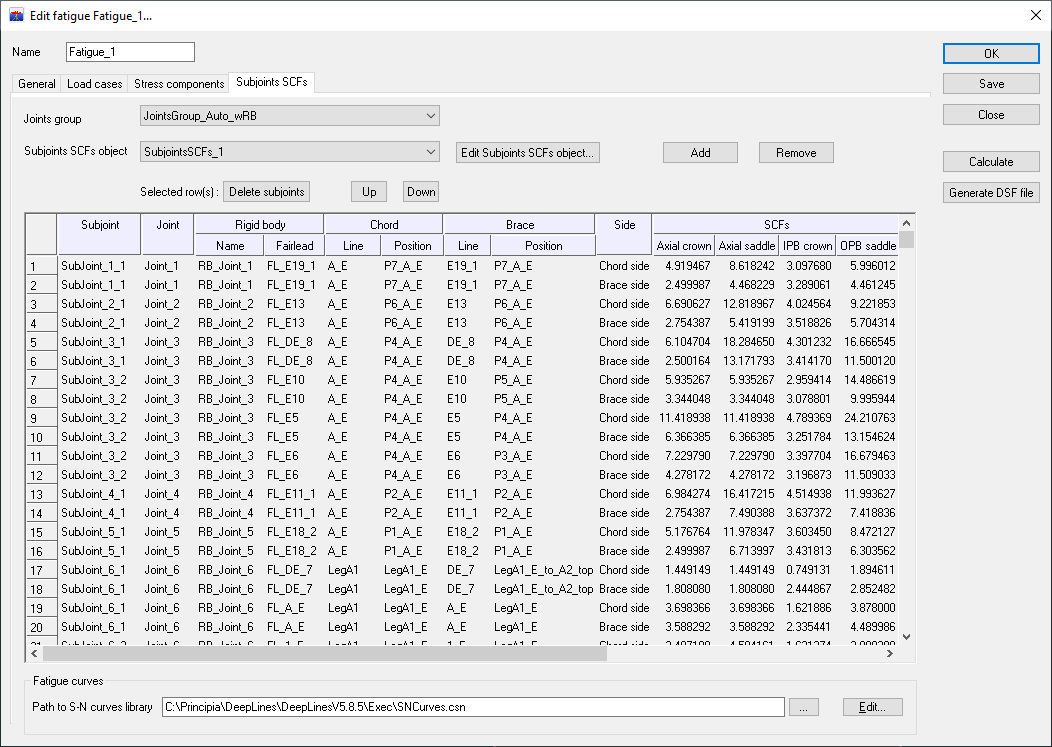Add a new subjoints SCFs object
1052x747 pixels.
click(x=700, y=153)
